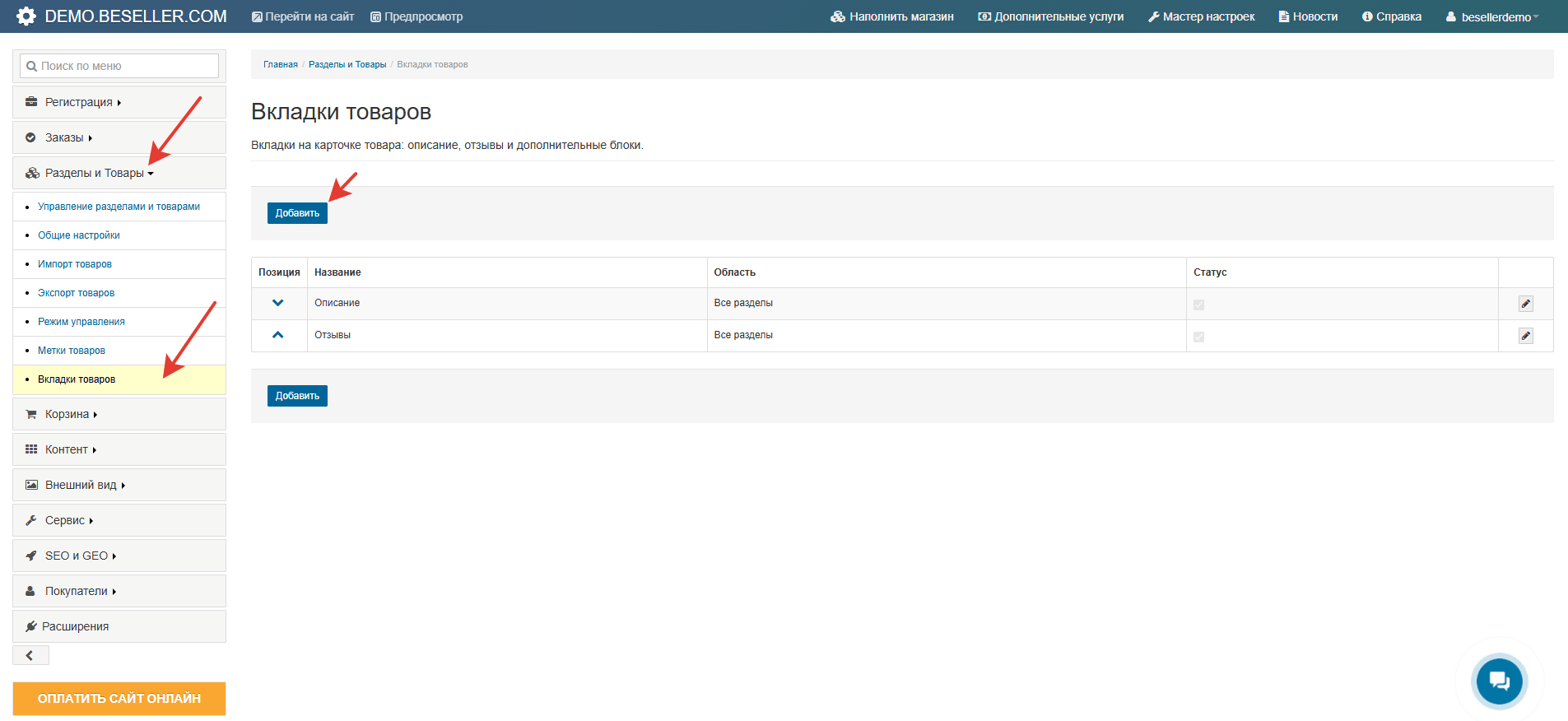Click the Внешний вид picture icon
Image resolution: width=1568 pixels, height=721 pixels.
tap(31, 485)
